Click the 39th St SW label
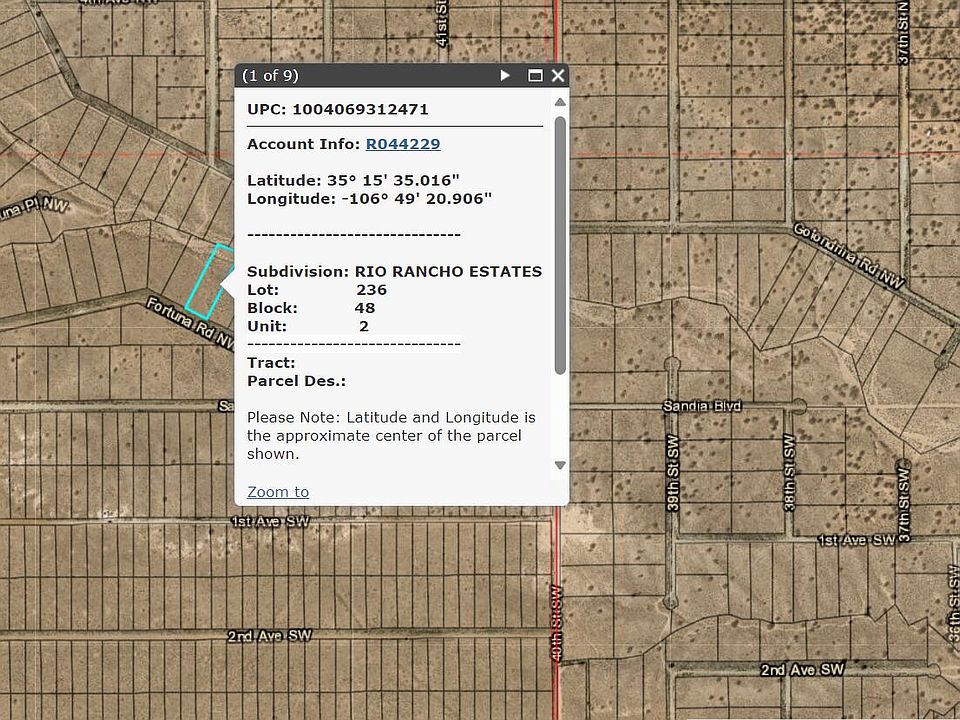Image resolution: width=960 pixels, height=720 pixels. [673, 472]
